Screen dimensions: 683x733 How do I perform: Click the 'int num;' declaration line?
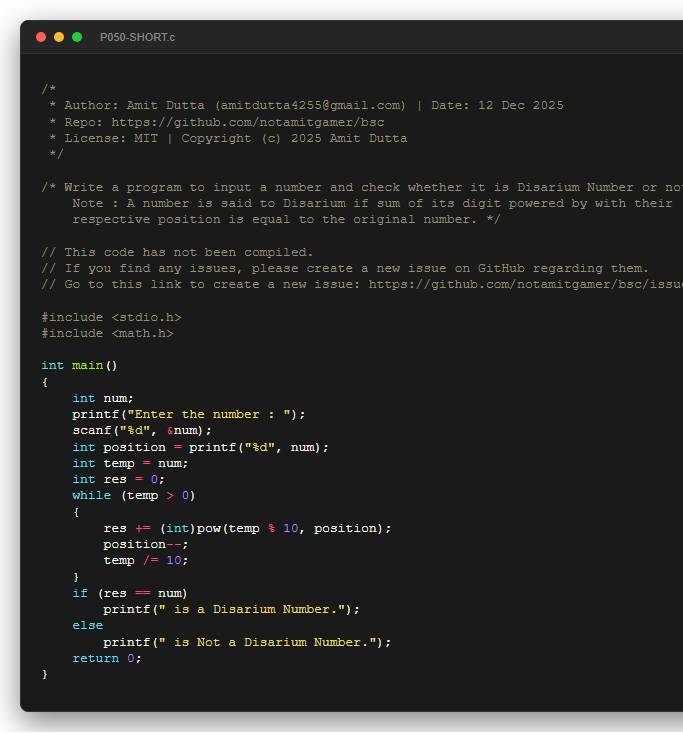103,398
